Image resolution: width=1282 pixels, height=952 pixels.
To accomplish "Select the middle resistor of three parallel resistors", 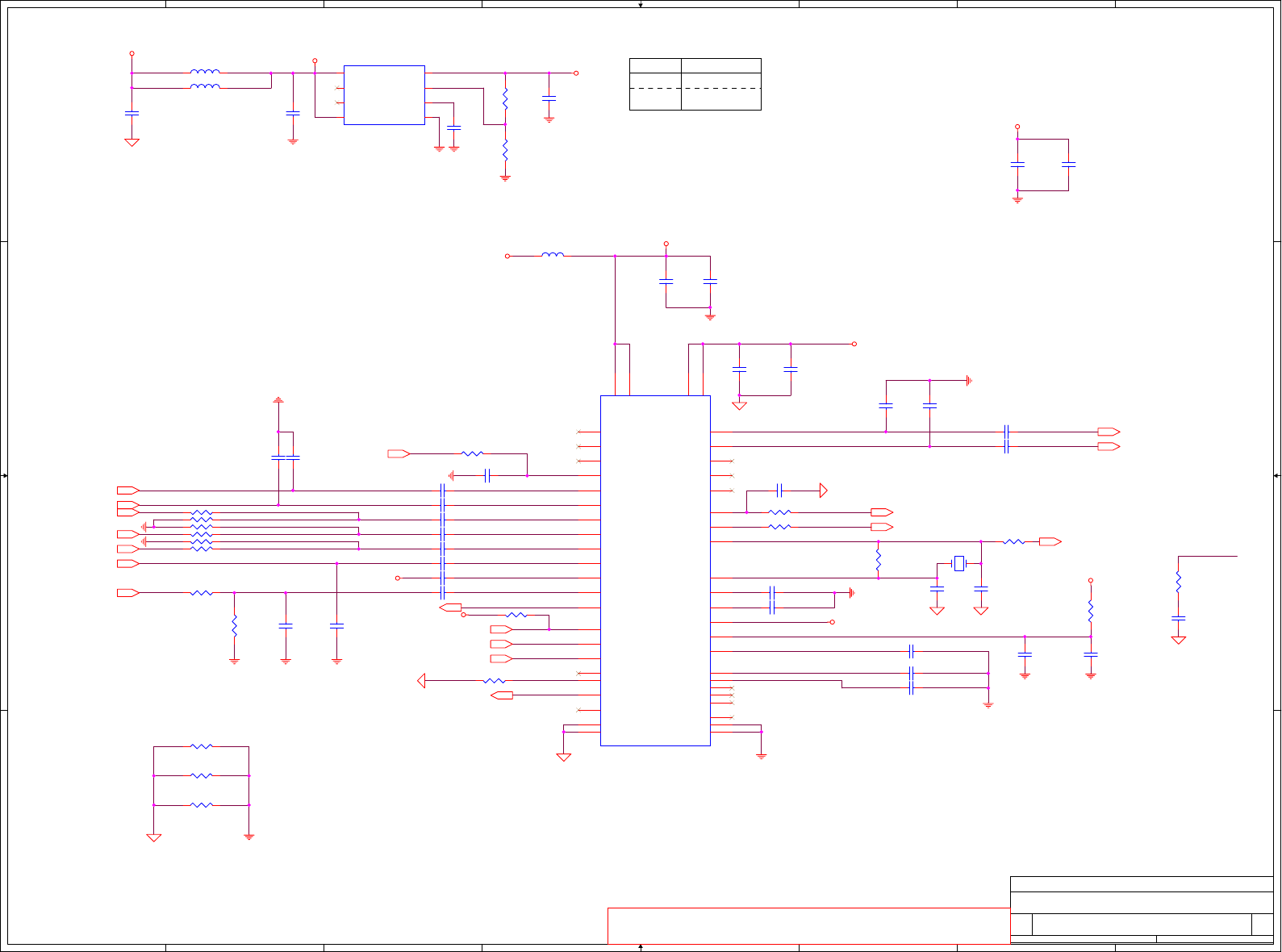I will (x=202, y=776).
